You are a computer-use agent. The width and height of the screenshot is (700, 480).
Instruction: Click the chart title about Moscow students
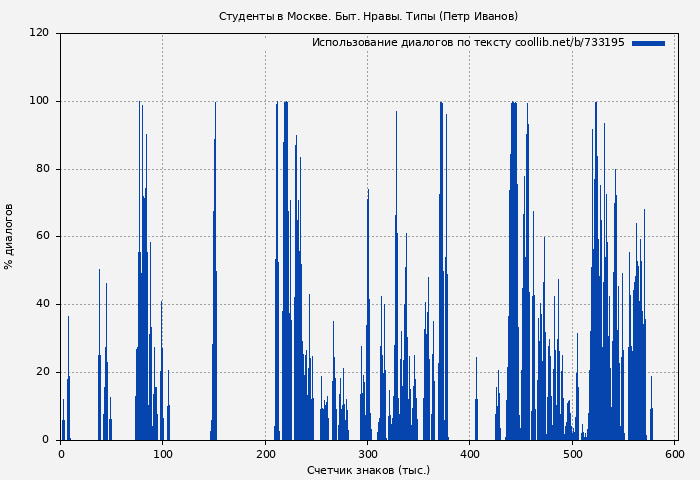point(368,16)
